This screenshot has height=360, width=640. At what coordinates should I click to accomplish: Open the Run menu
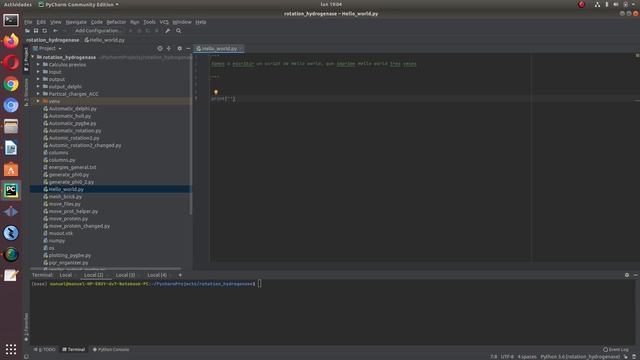click(x=135, y=22)
